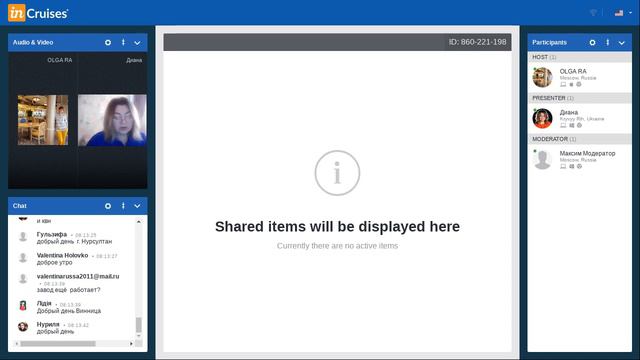Click Лідія's avatar in chat
This screenshot has height=360, width=640.
(x=23, y=305)
